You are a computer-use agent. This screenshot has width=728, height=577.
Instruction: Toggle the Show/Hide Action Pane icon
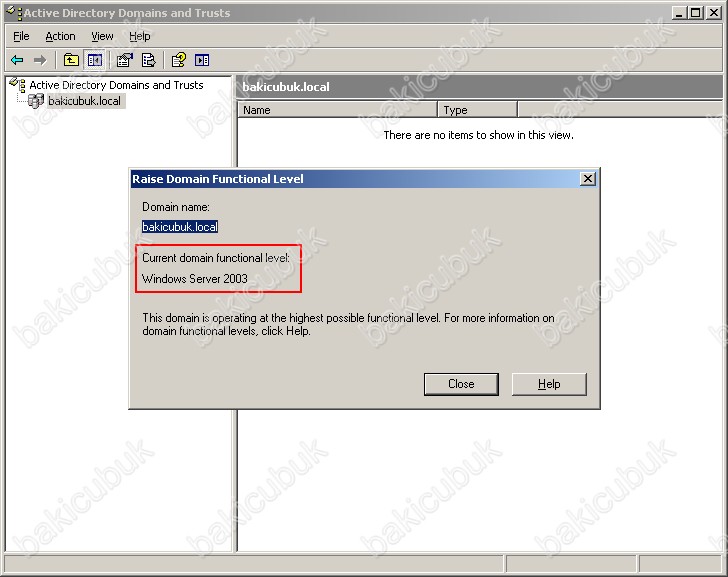click(202, 60)
